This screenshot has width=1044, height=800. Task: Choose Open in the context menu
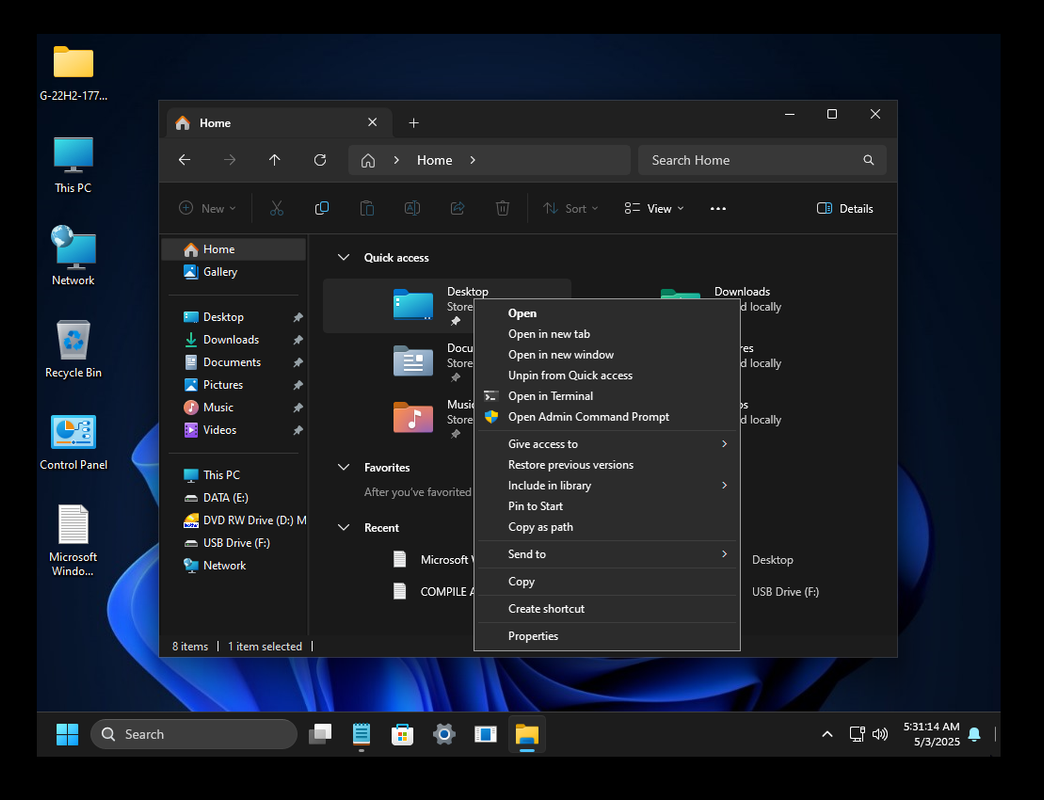607,313
